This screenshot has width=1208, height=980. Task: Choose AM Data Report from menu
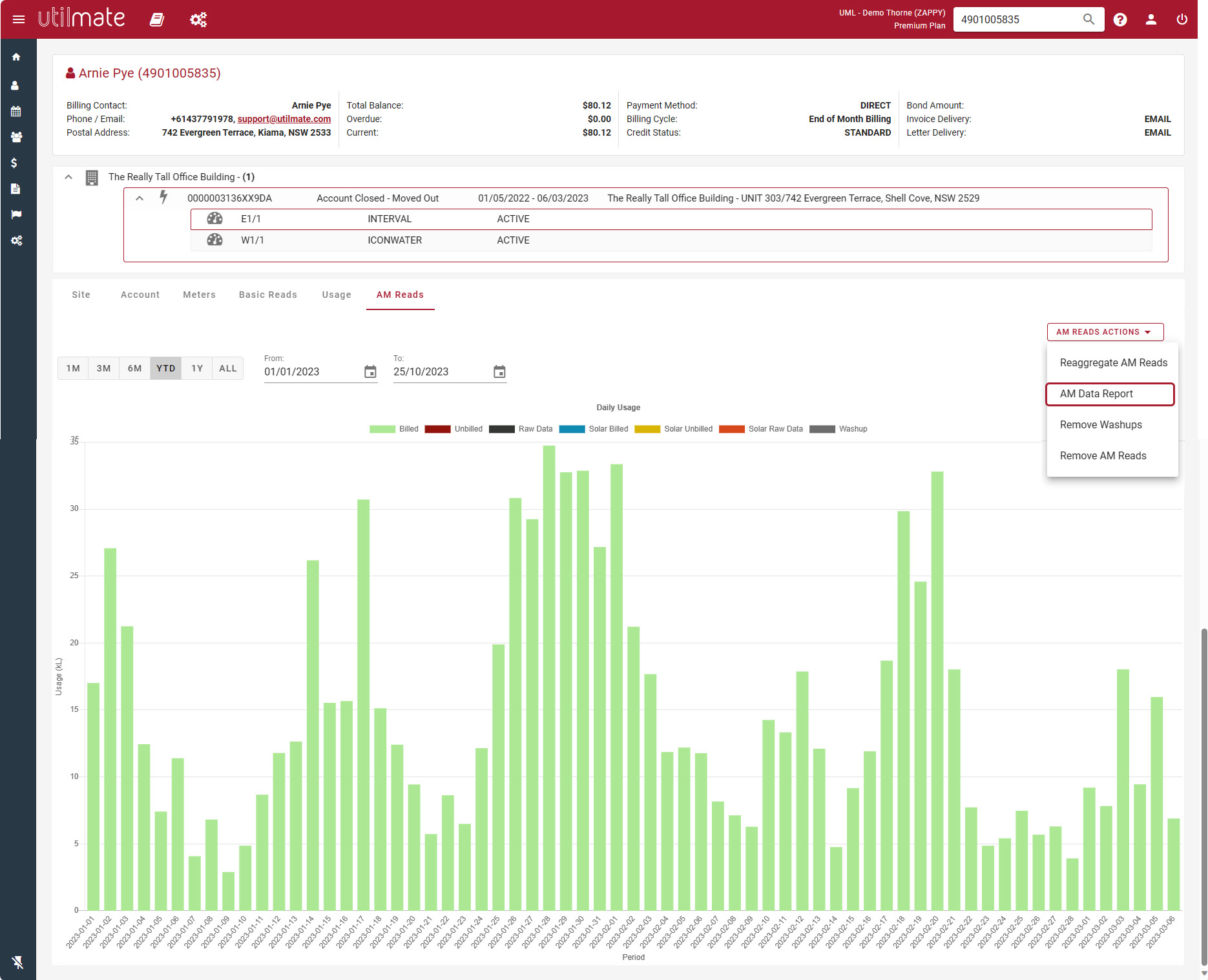click(1110, 394)
